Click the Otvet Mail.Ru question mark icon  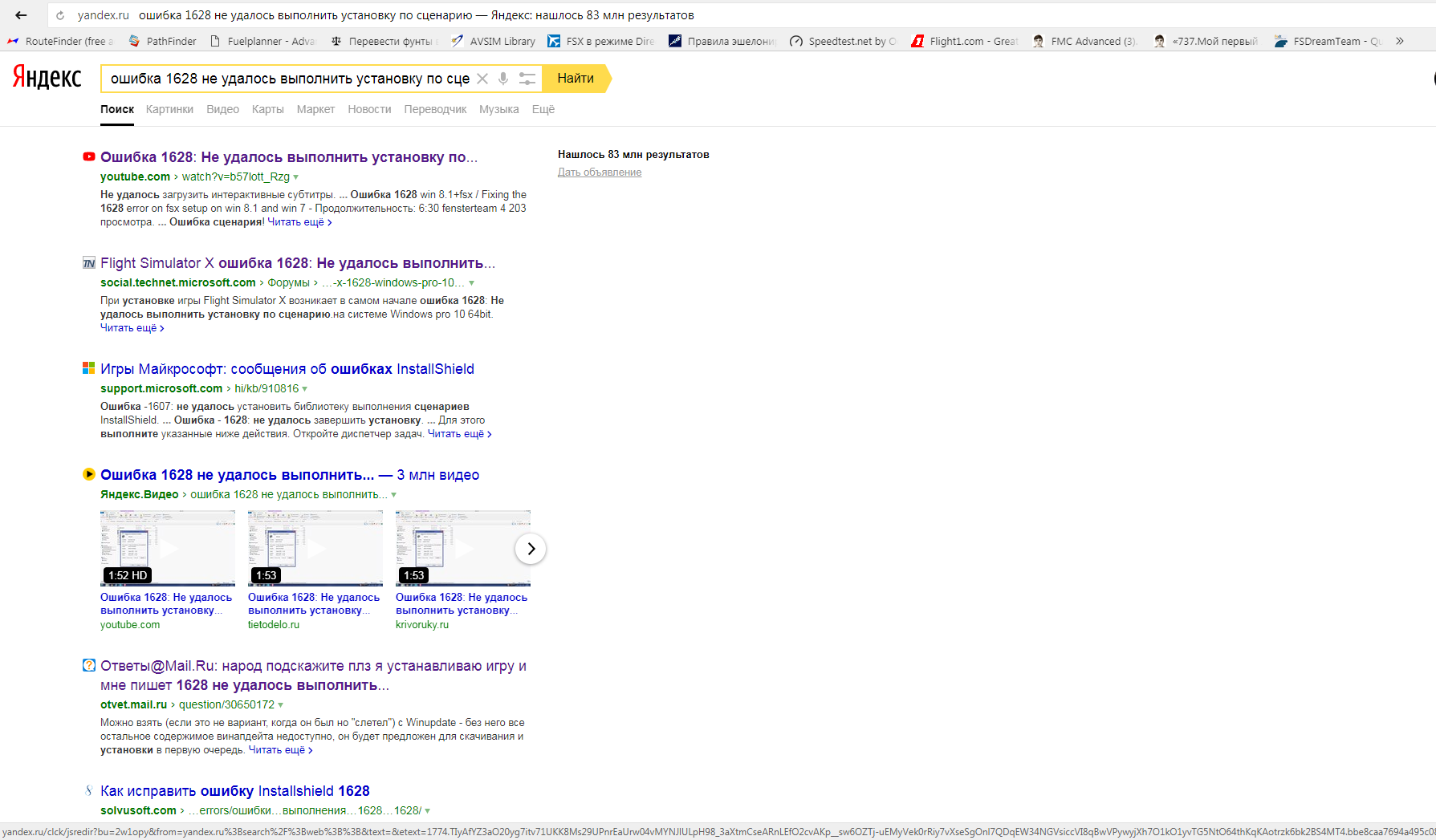[x=89, y=665]
